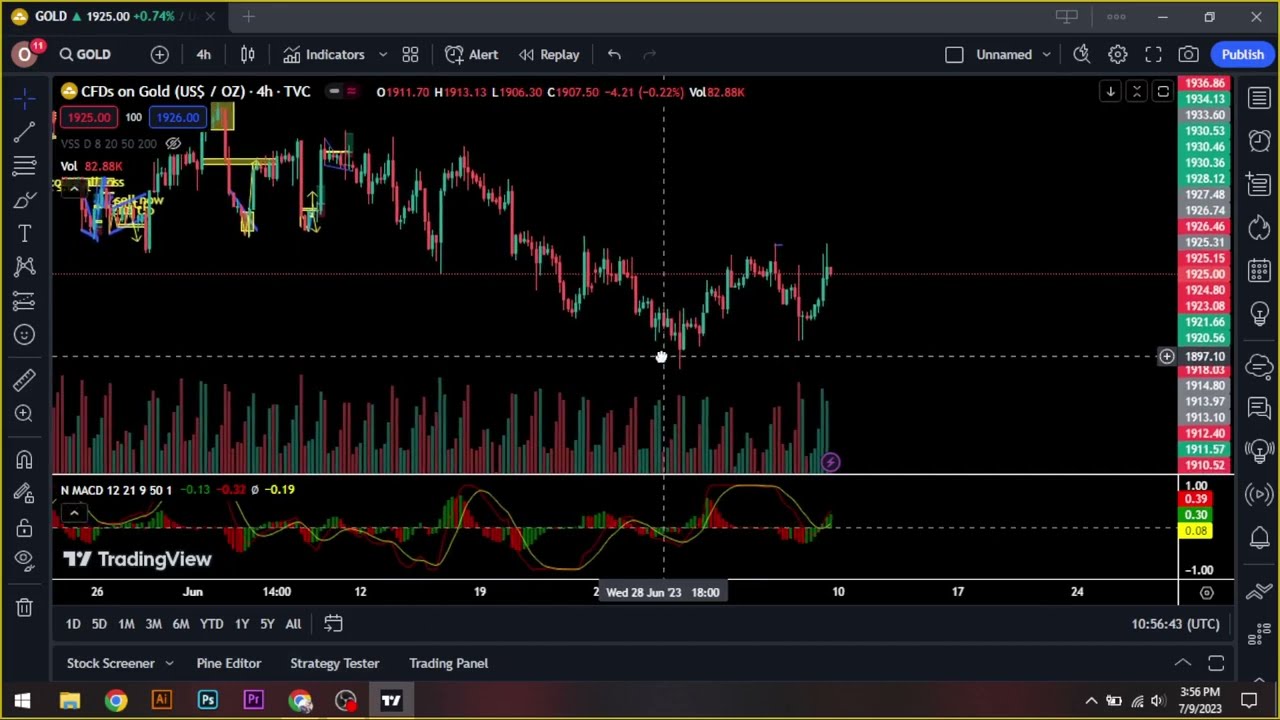Add order at crosshair price plus
This screenshot has height=720, width=1280.
[x=1166, y=357]
